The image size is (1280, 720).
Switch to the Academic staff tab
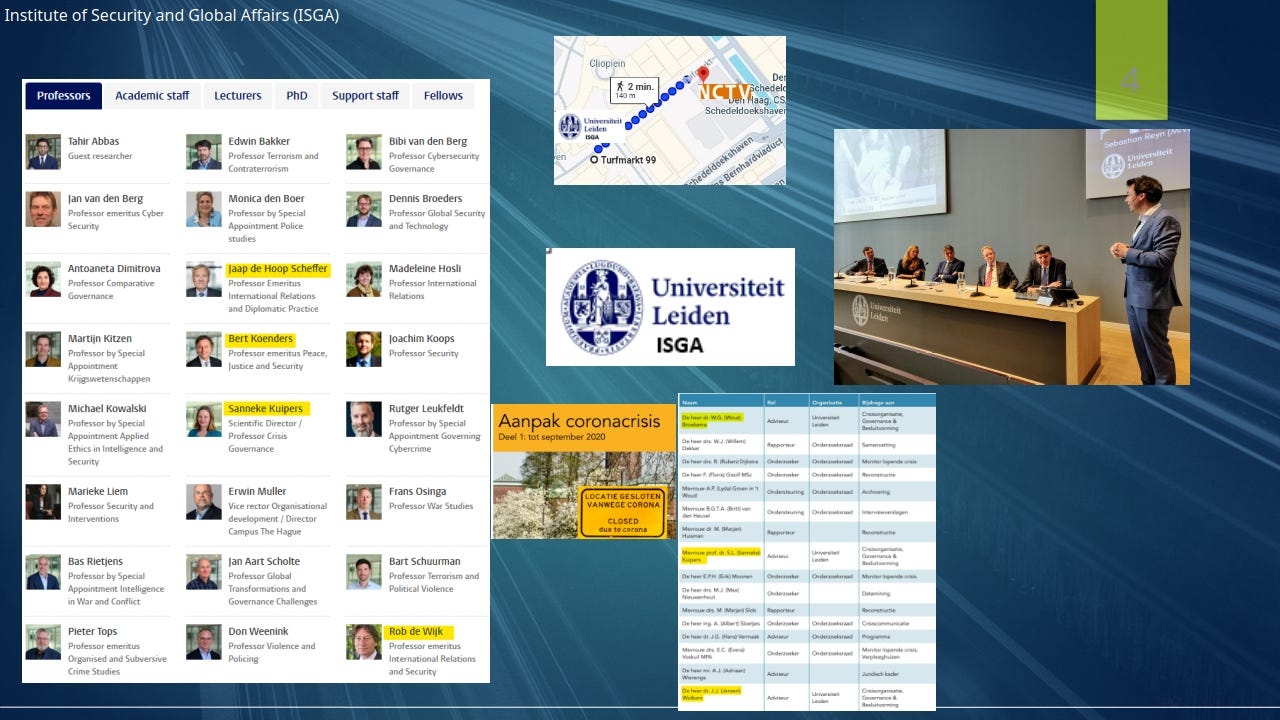(x=152, y=96)
